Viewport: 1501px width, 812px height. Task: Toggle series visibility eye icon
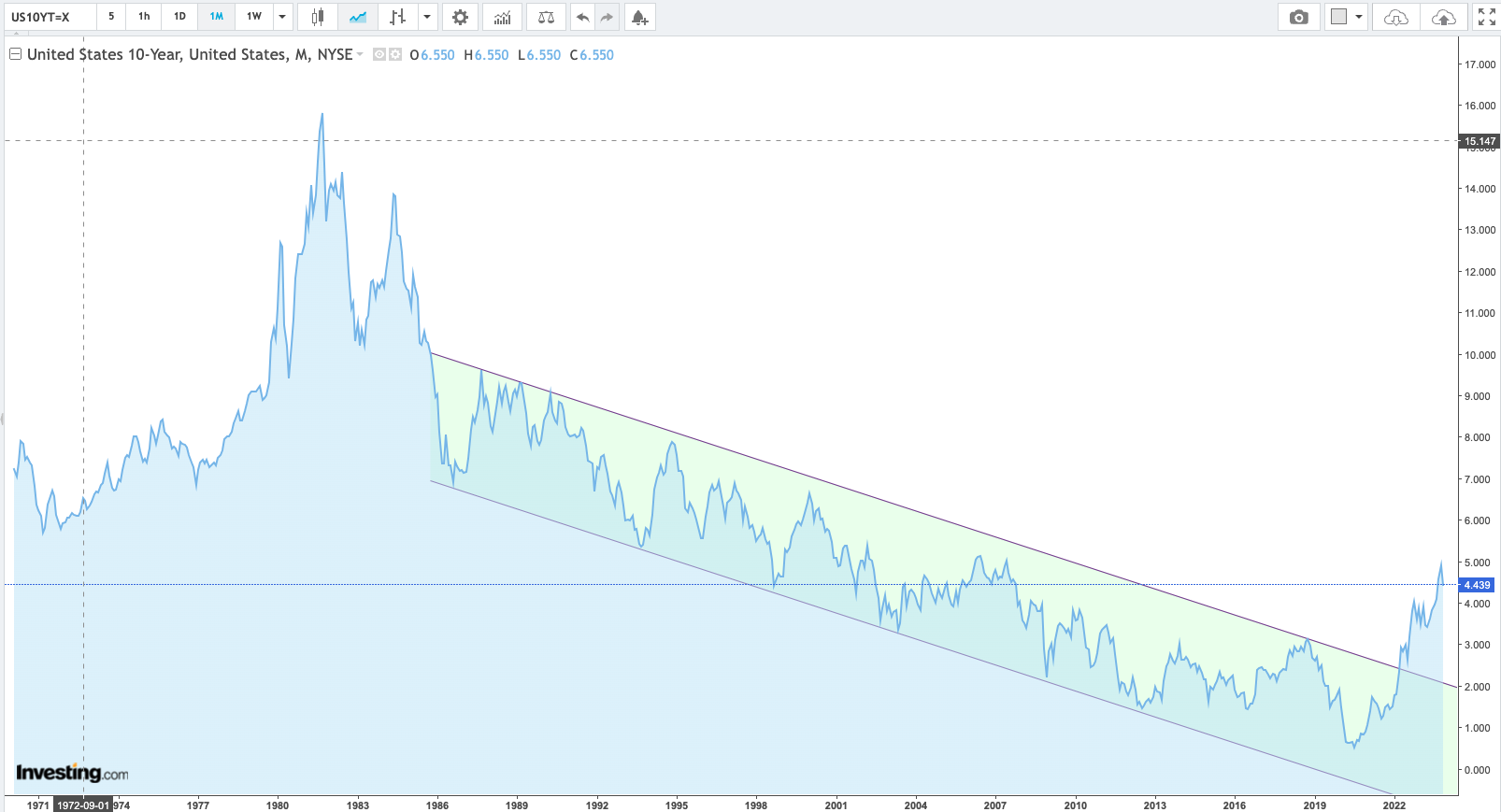[379, 54]
